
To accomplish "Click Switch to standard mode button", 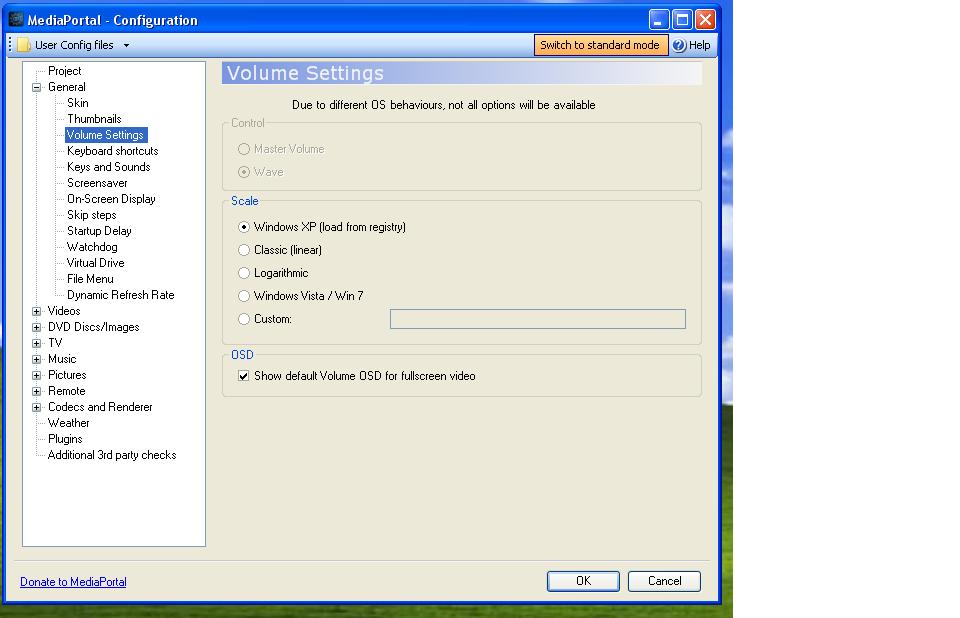I will [x=601, y=45].
